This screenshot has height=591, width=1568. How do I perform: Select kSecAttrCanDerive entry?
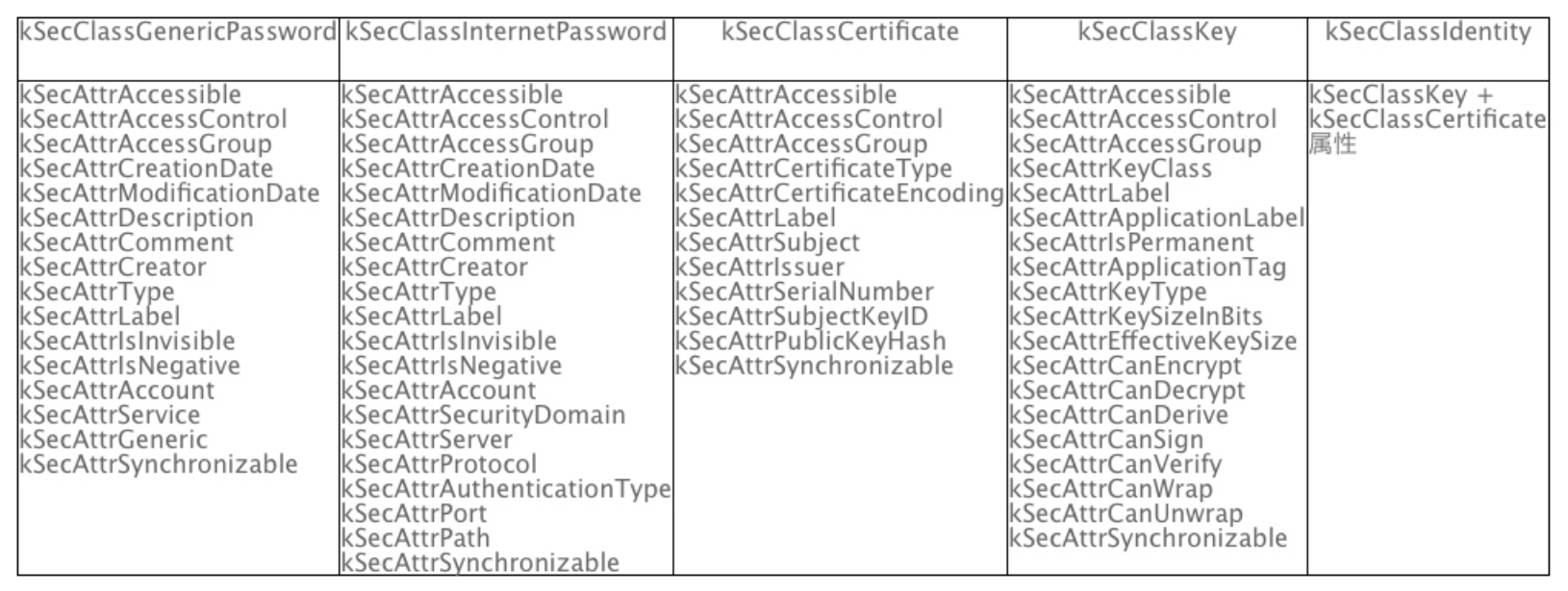(1119, 415)
